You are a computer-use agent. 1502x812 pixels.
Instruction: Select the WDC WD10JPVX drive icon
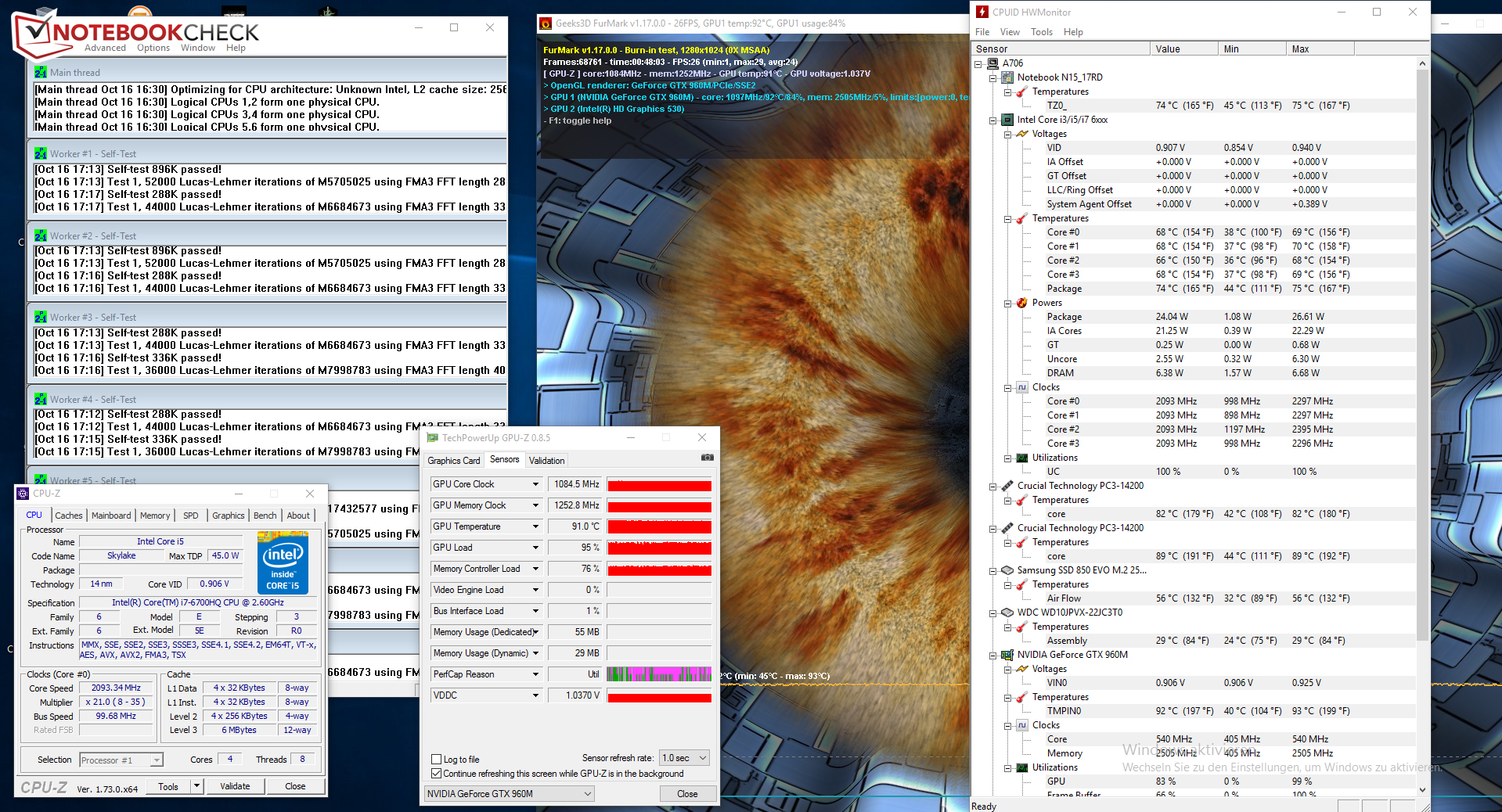1007,613
